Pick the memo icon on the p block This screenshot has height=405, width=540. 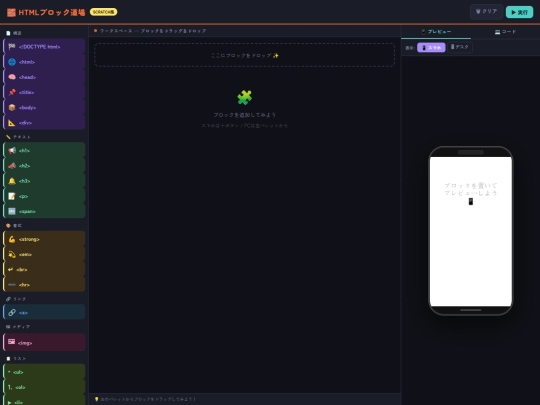pos(12,196)
